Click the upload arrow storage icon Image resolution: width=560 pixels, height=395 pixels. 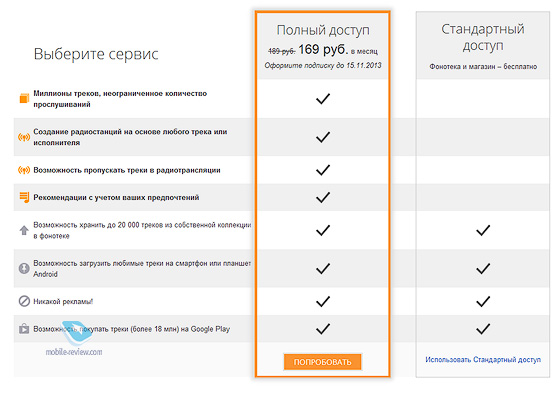[24, 230]
